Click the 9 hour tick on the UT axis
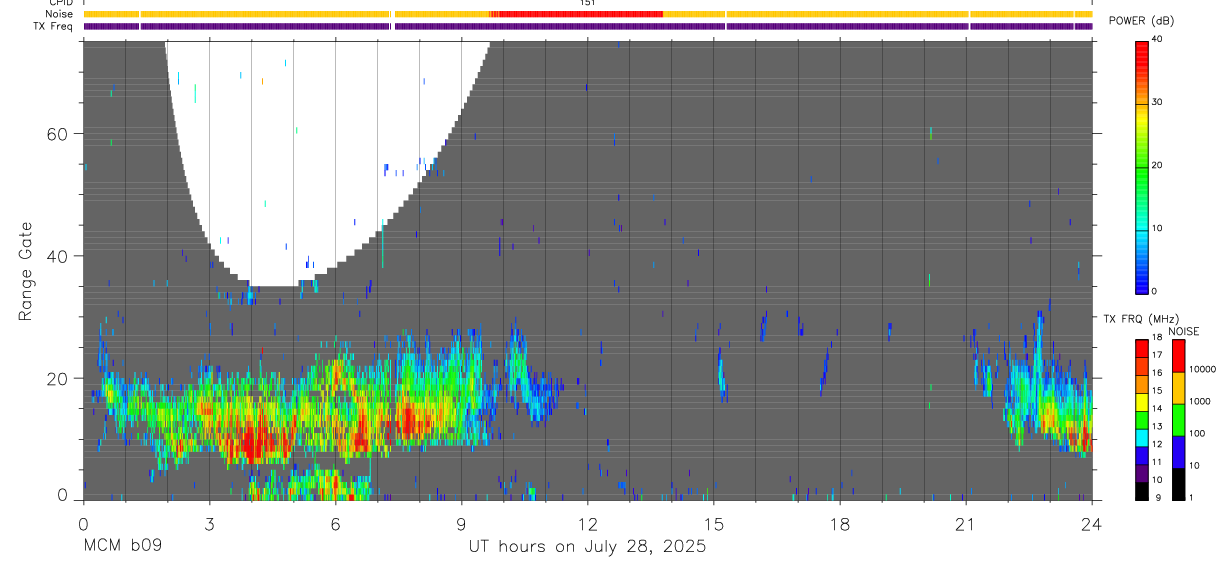The height and width of the screenshot is (567, 1228). [x=461, y=522]
